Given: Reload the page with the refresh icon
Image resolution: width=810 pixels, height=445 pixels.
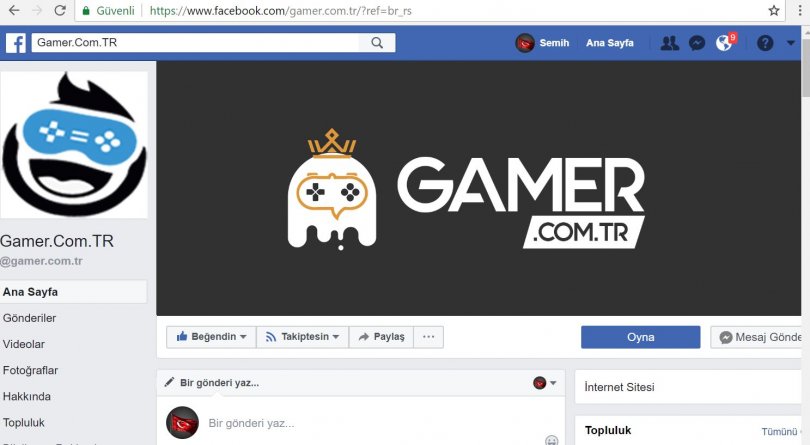Looking at the screenshot, I should (x=60, y=10).
